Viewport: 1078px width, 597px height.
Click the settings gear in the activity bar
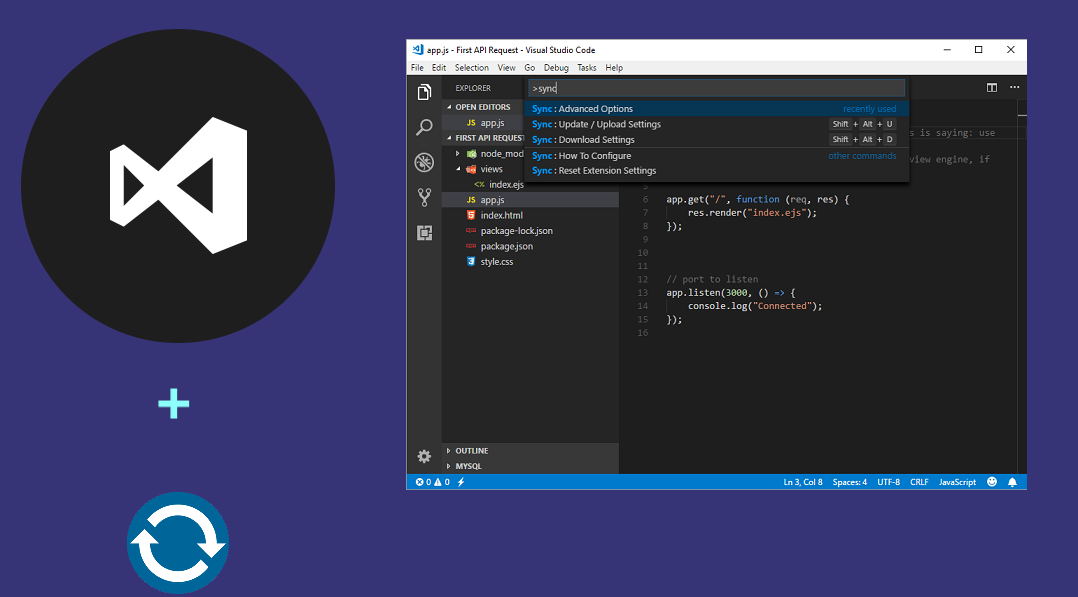pos(424,455)
